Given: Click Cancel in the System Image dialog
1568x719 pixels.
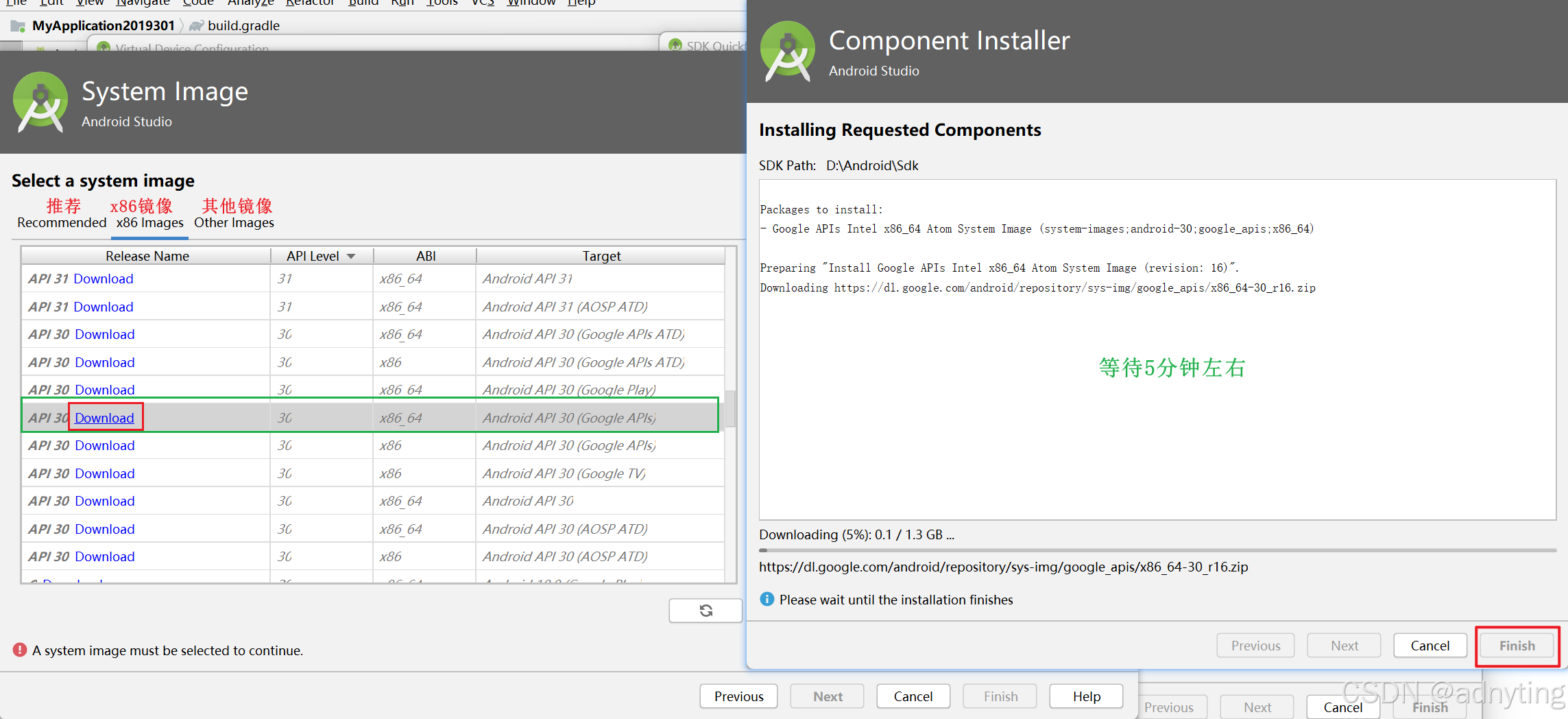Looking at the screenshot, I should pyautogui.click(x=913, y=696).
